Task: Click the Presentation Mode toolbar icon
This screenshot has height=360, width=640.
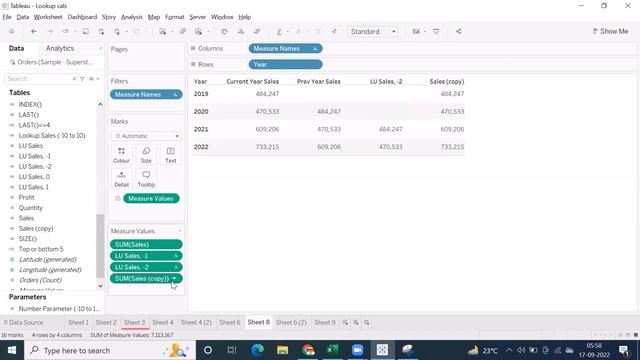Action: pyautogui.click(x=436, y=31)
